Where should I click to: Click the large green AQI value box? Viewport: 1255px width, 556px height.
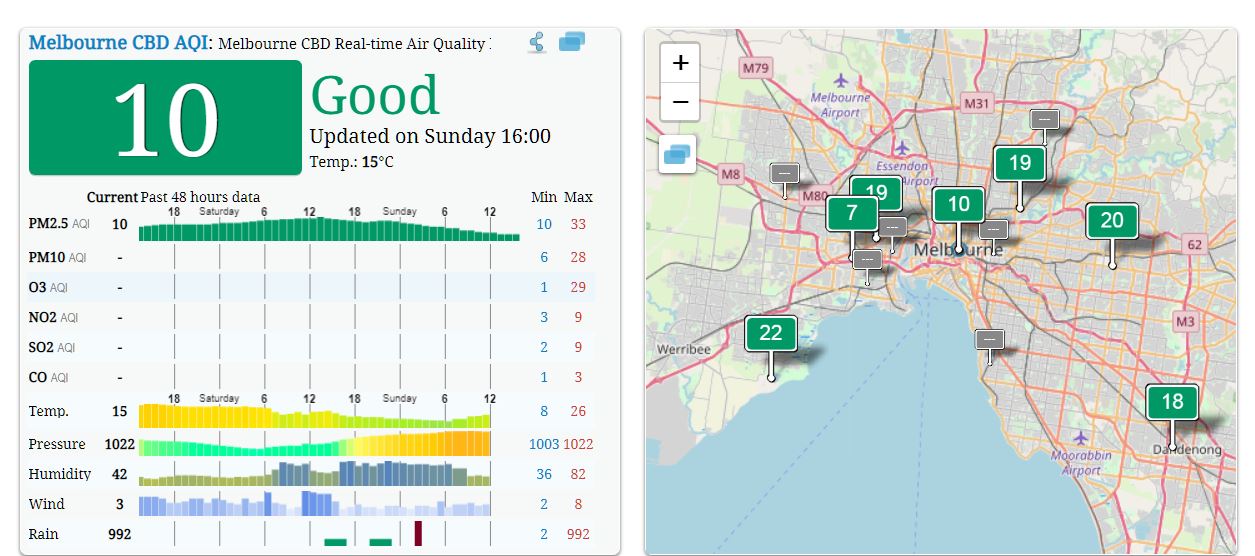click(165, 118)
